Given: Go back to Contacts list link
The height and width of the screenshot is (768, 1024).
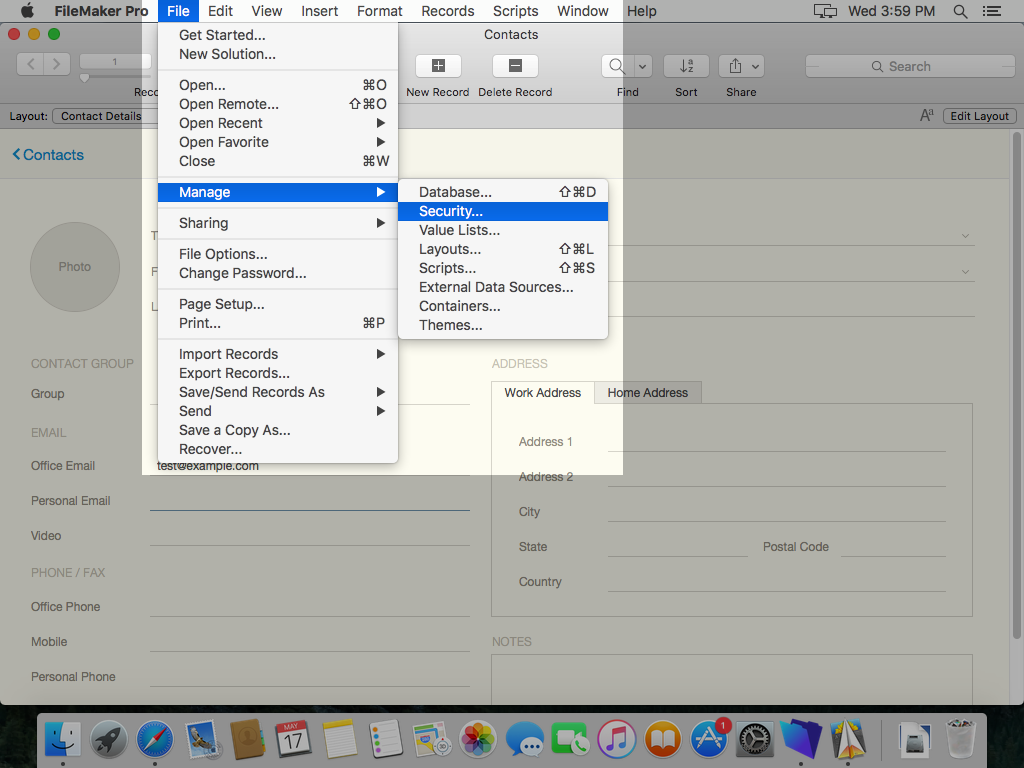Looking at the screenshot, I should 48,155.
